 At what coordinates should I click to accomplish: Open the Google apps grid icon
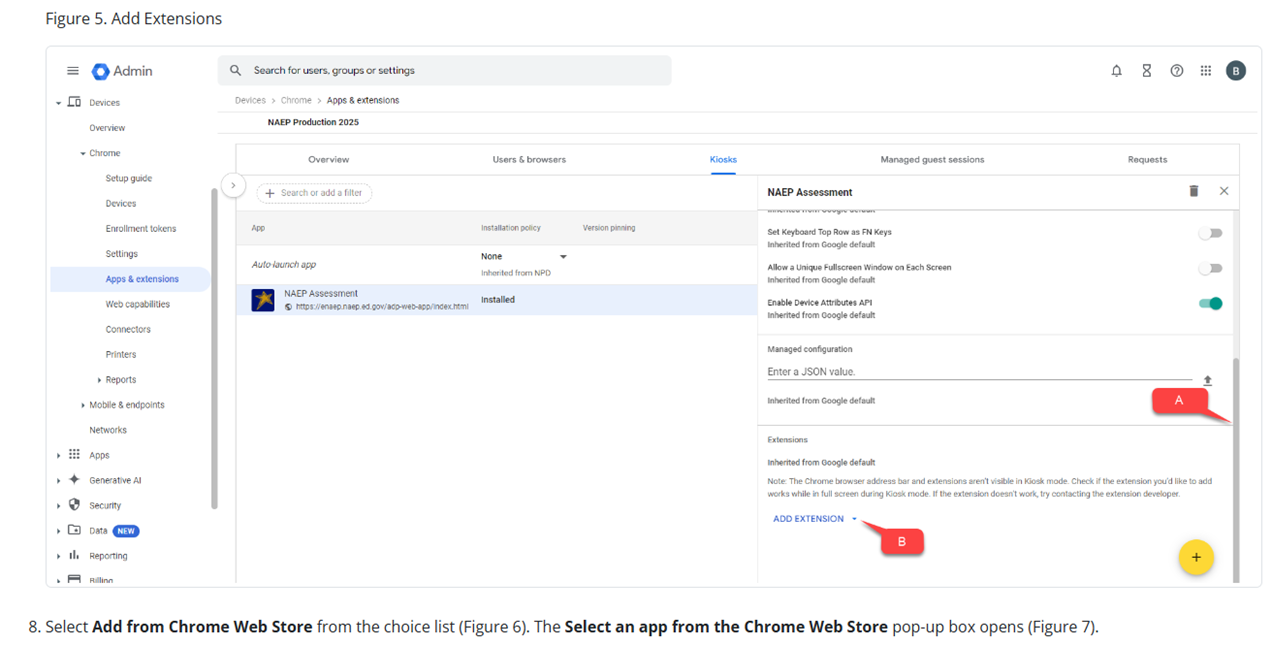coord(1206,71)
